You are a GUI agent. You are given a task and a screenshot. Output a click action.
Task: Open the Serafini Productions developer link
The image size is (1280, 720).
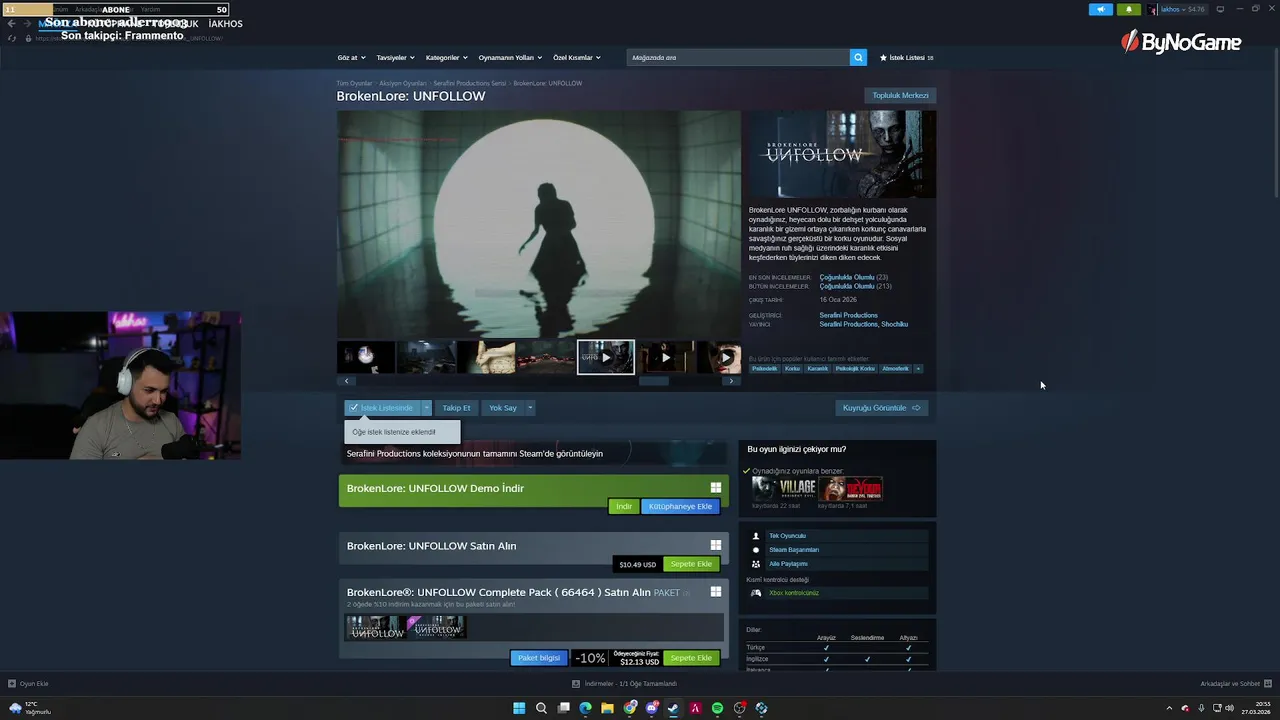click(x=848, y=315)
